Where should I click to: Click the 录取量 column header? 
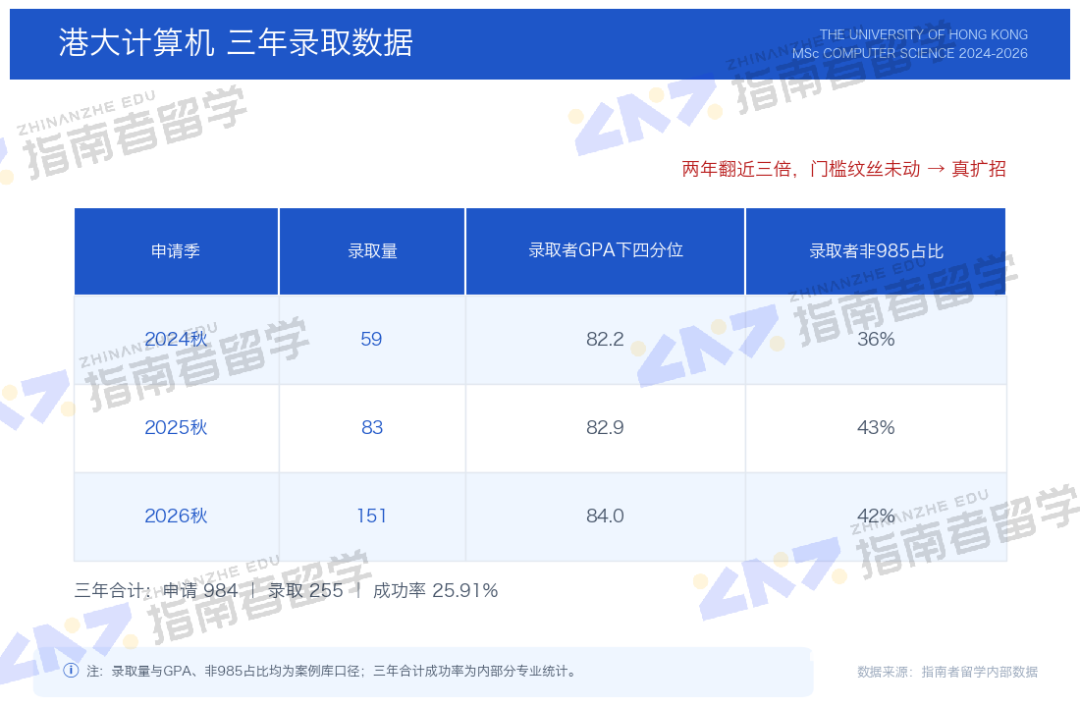click(x=372, y=252)
